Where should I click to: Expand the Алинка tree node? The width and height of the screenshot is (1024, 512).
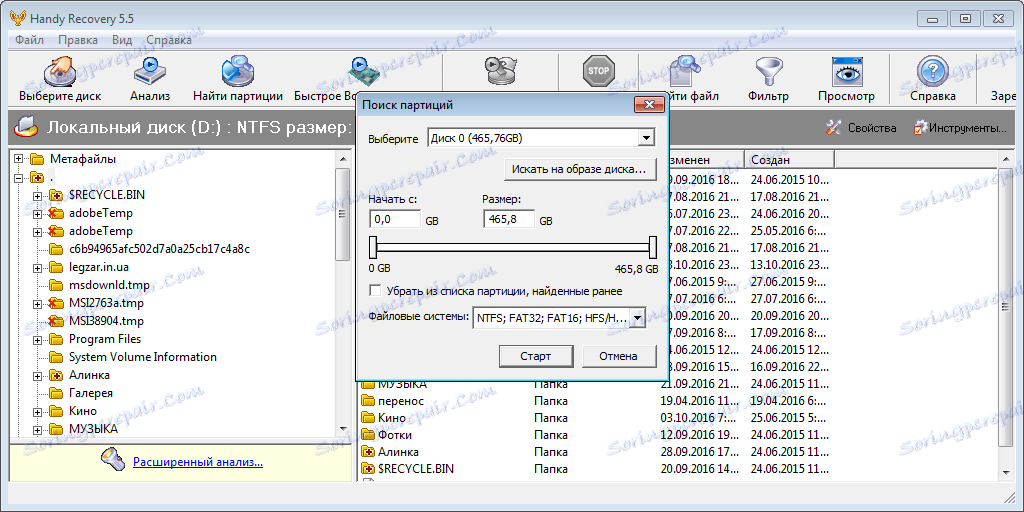click(x=37, y=376)
